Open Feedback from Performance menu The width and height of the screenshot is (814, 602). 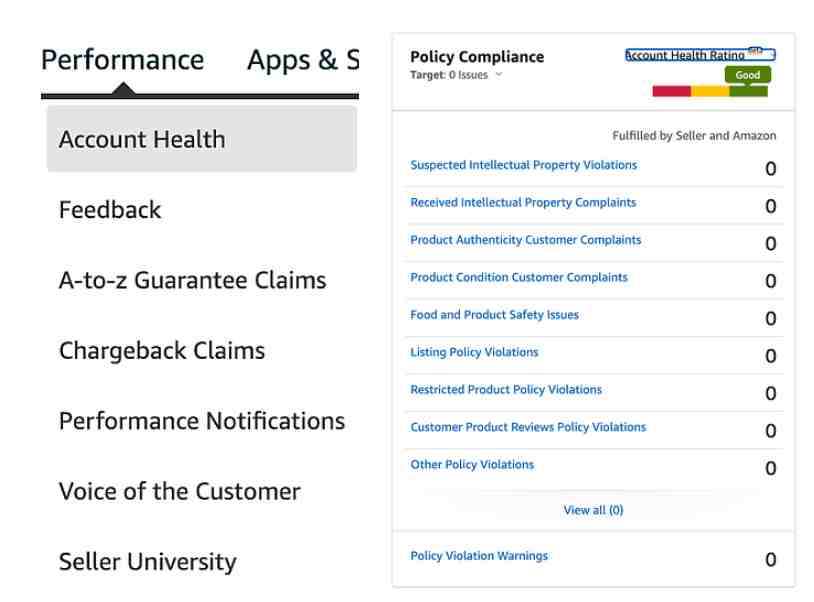[x=110, y=210]
